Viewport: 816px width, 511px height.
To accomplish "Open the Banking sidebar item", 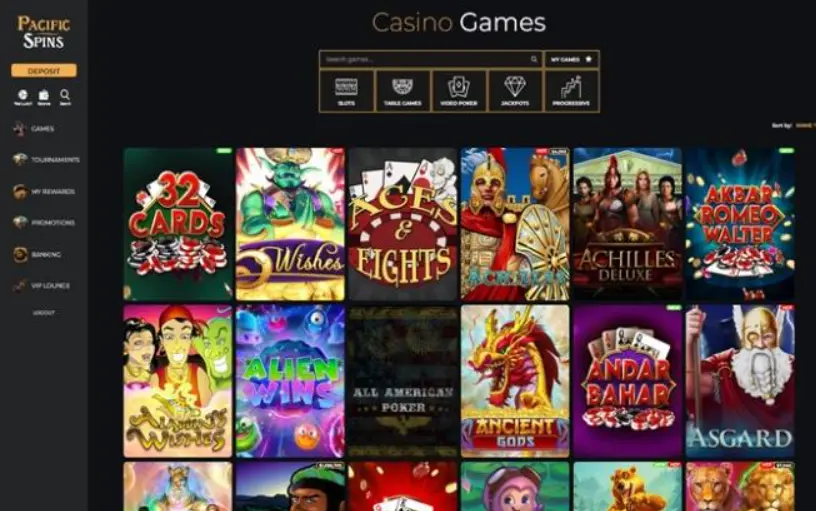I will pos(37,254).
